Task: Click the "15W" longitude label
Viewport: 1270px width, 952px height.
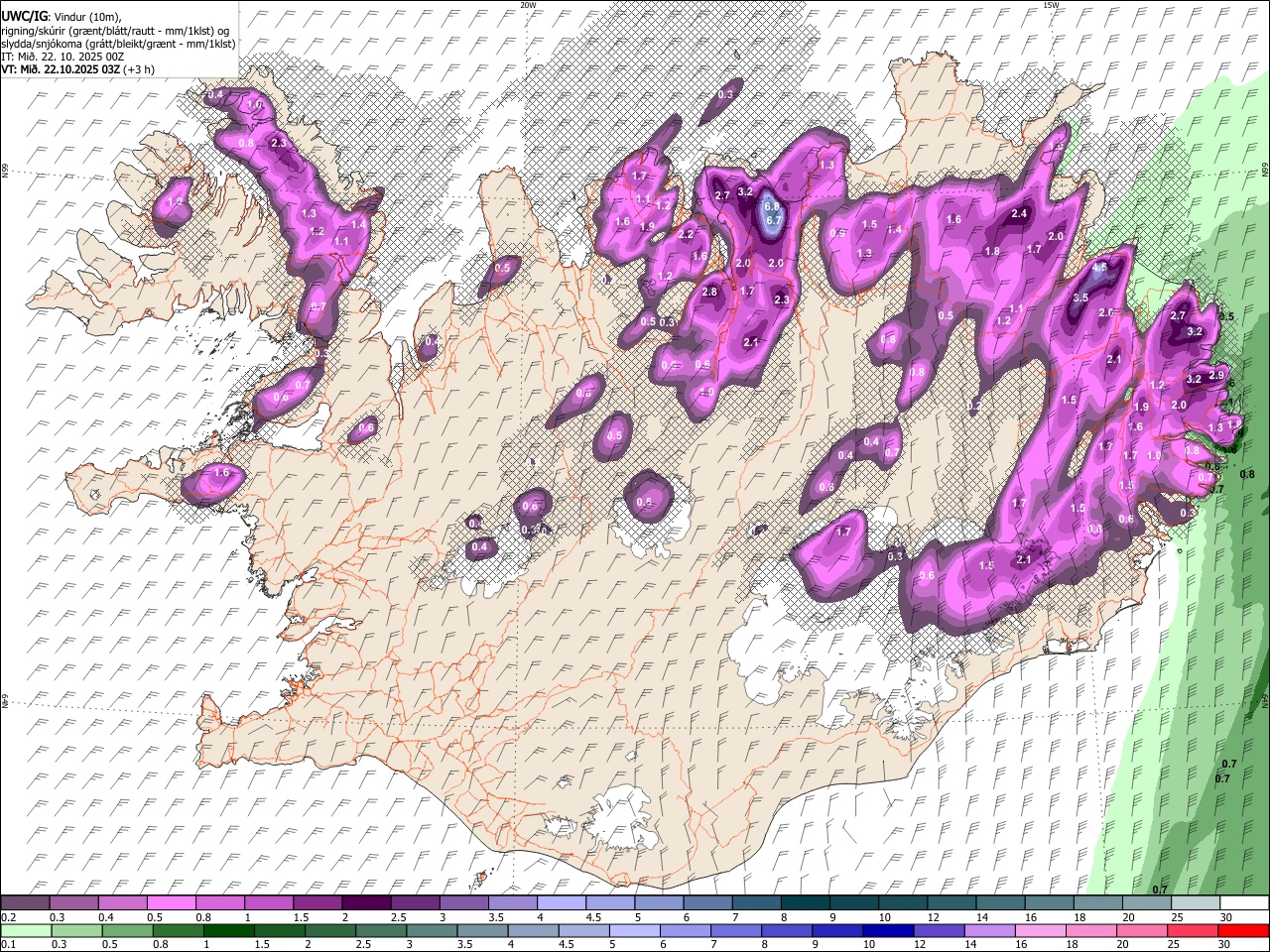Action: (1051, 5)
